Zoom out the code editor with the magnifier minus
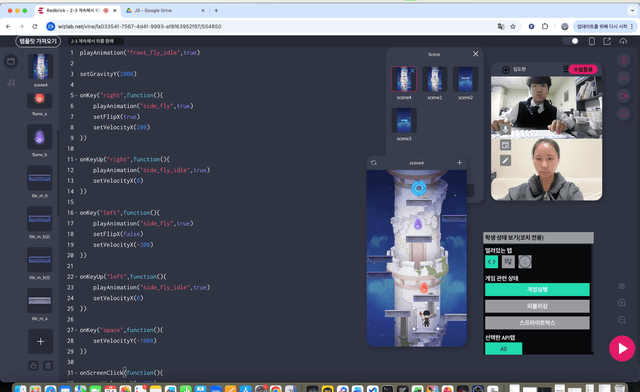The height and width of the screenshot is (392, 640). 622,320
